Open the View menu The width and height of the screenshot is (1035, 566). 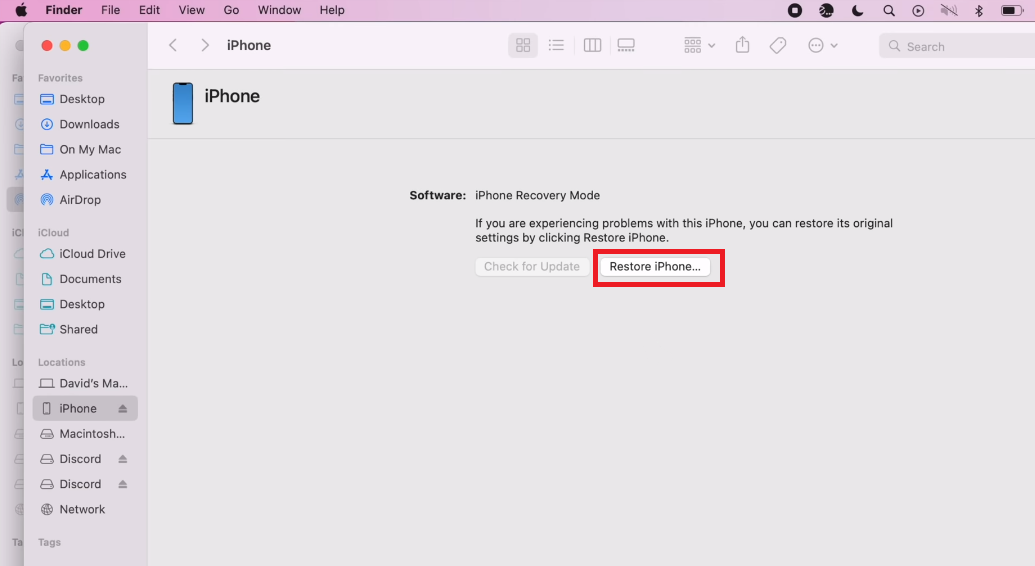tap(191, 10)
